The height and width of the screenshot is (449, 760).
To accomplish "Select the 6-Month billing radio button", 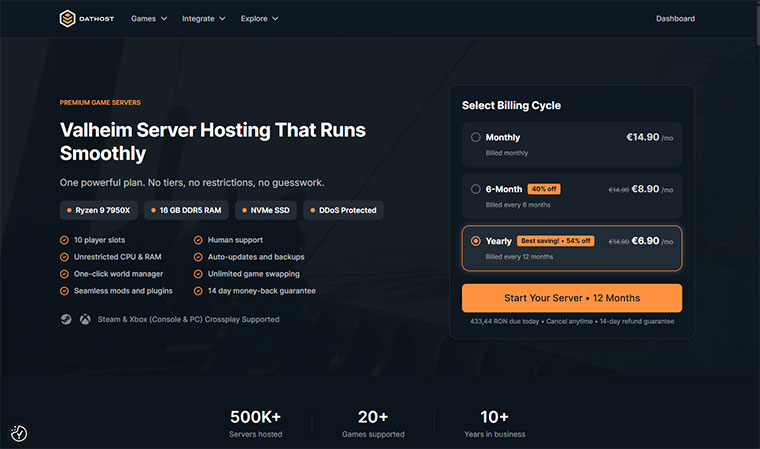I will pyautogui.click(x=475, y=189).
